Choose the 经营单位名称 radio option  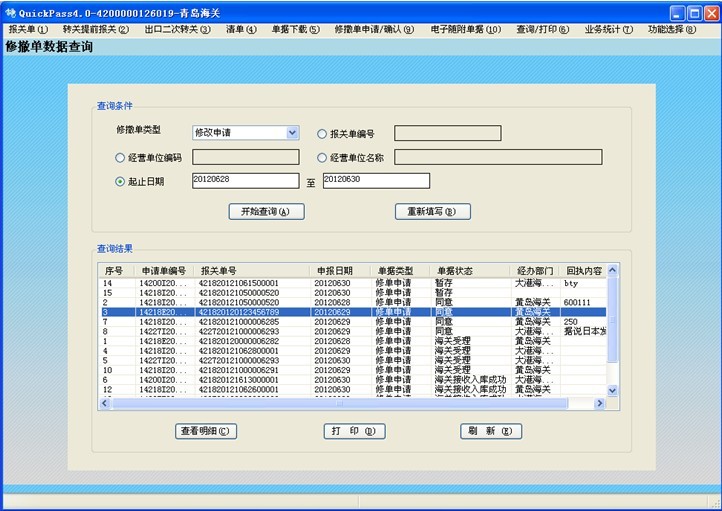(322, 158)
